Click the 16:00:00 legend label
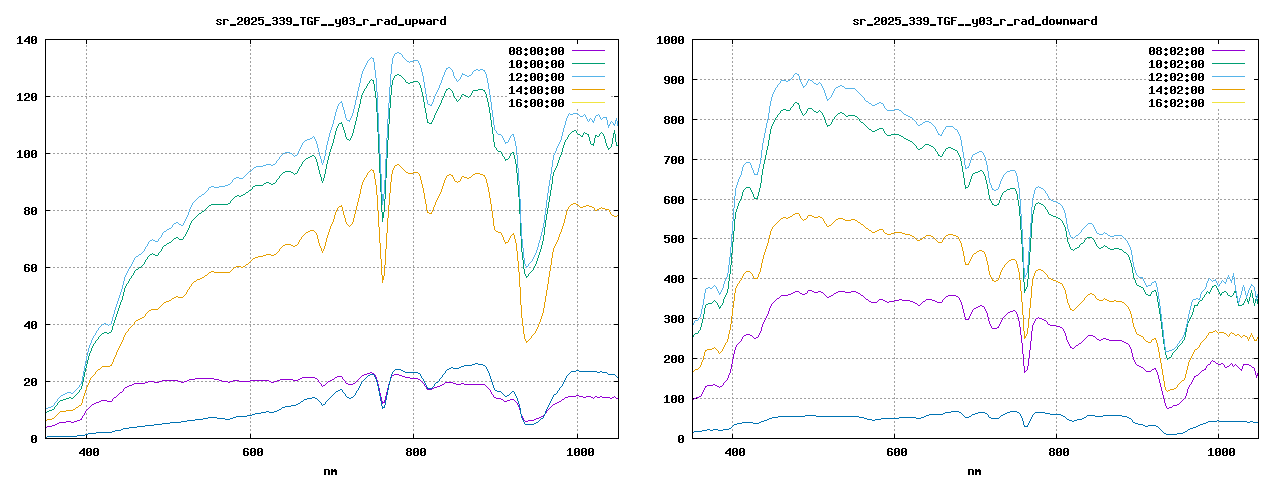The width and height of the screenshot is (1280, 480). [x=536, y=103]
